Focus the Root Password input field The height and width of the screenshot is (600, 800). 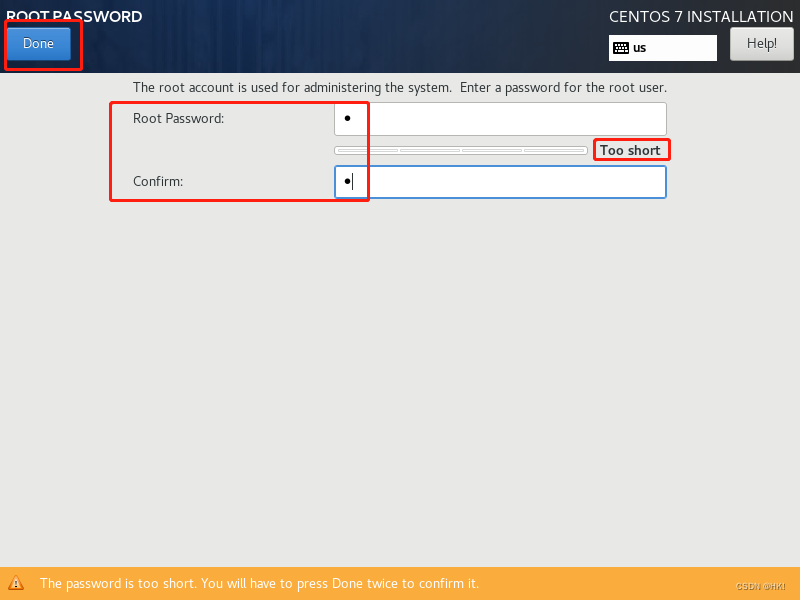tap(500, 119)
